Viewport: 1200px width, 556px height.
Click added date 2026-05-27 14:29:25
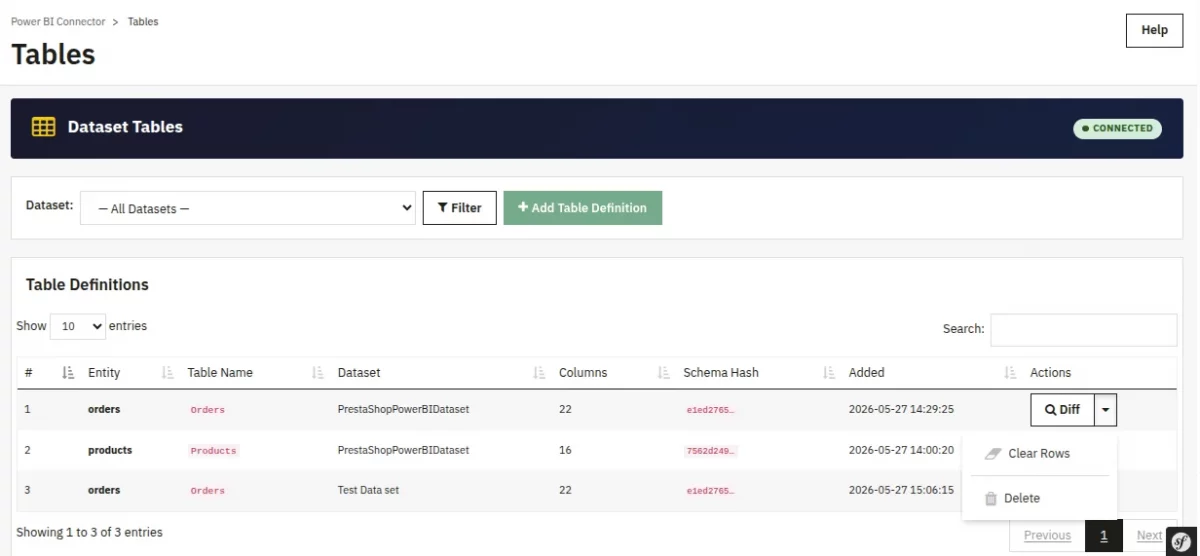click(901, 409)
